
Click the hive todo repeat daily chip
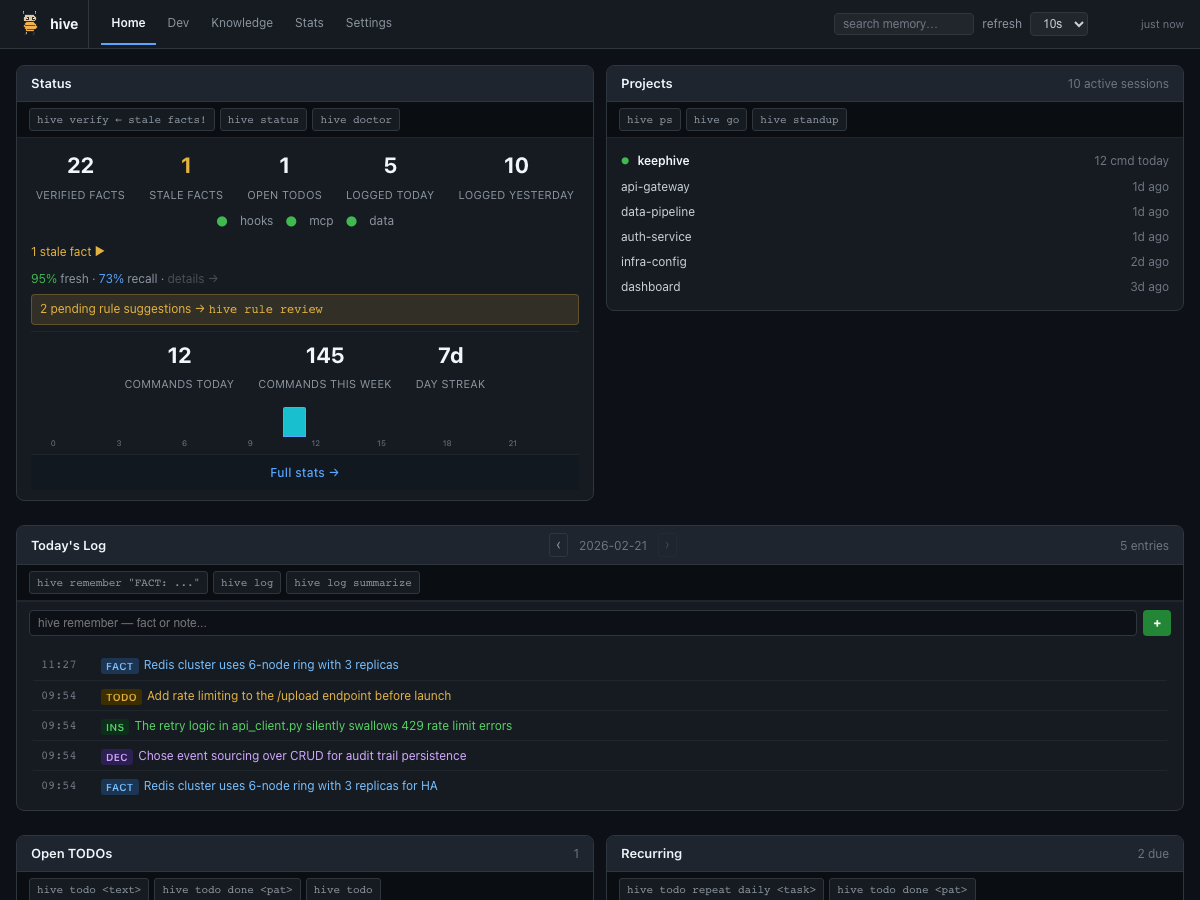(721, 889)
